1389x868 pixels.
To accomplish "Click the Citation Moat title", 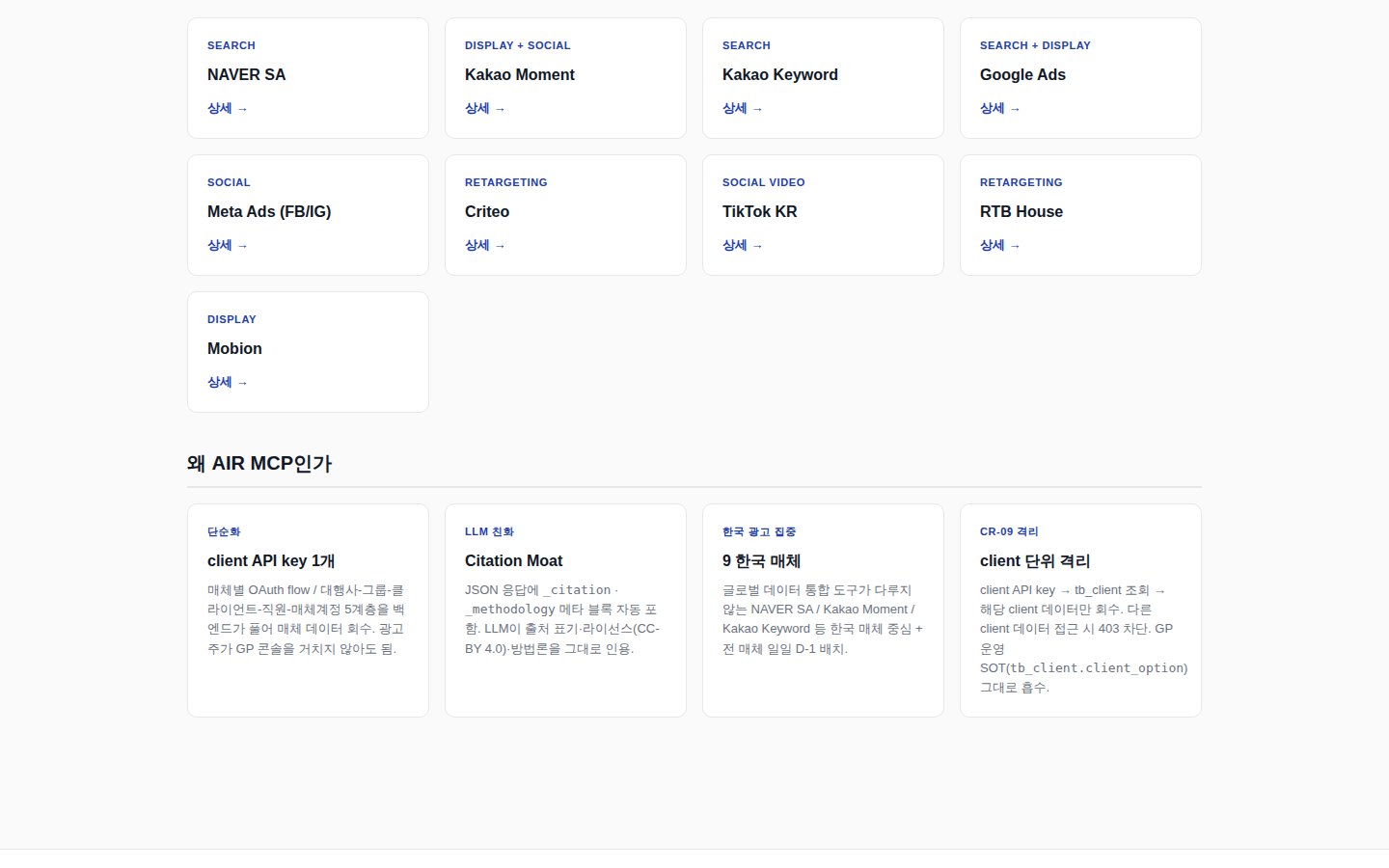I will (x=514, y=560).
